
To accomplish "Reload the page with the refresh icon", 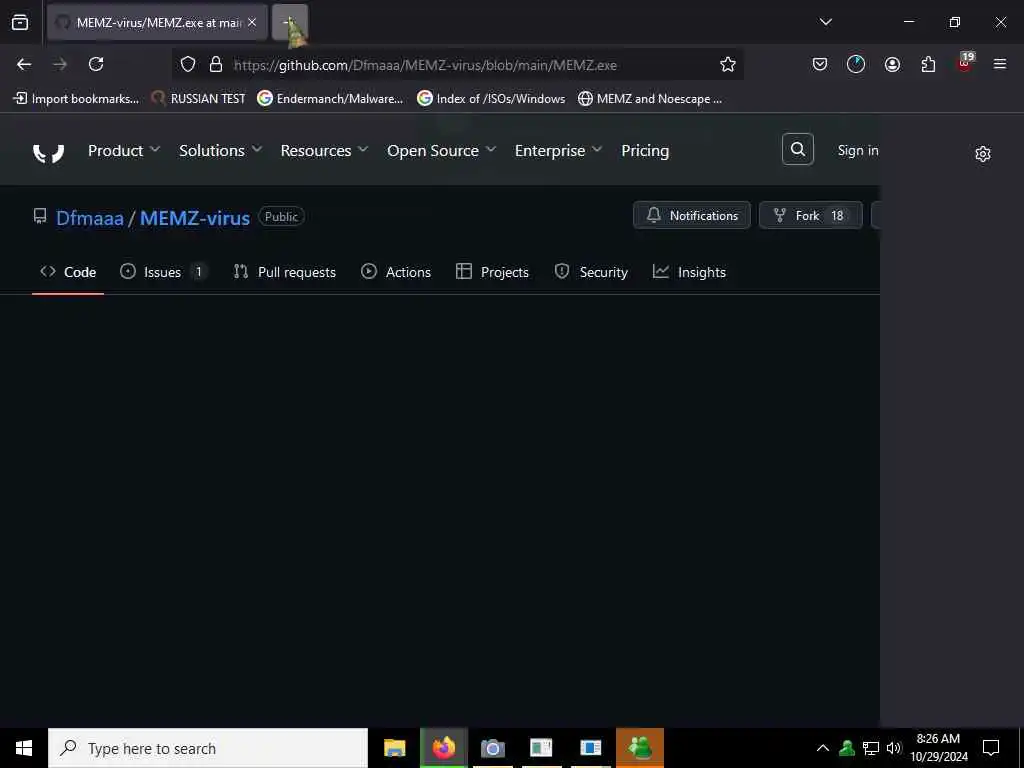I will (x=96, y=64).
